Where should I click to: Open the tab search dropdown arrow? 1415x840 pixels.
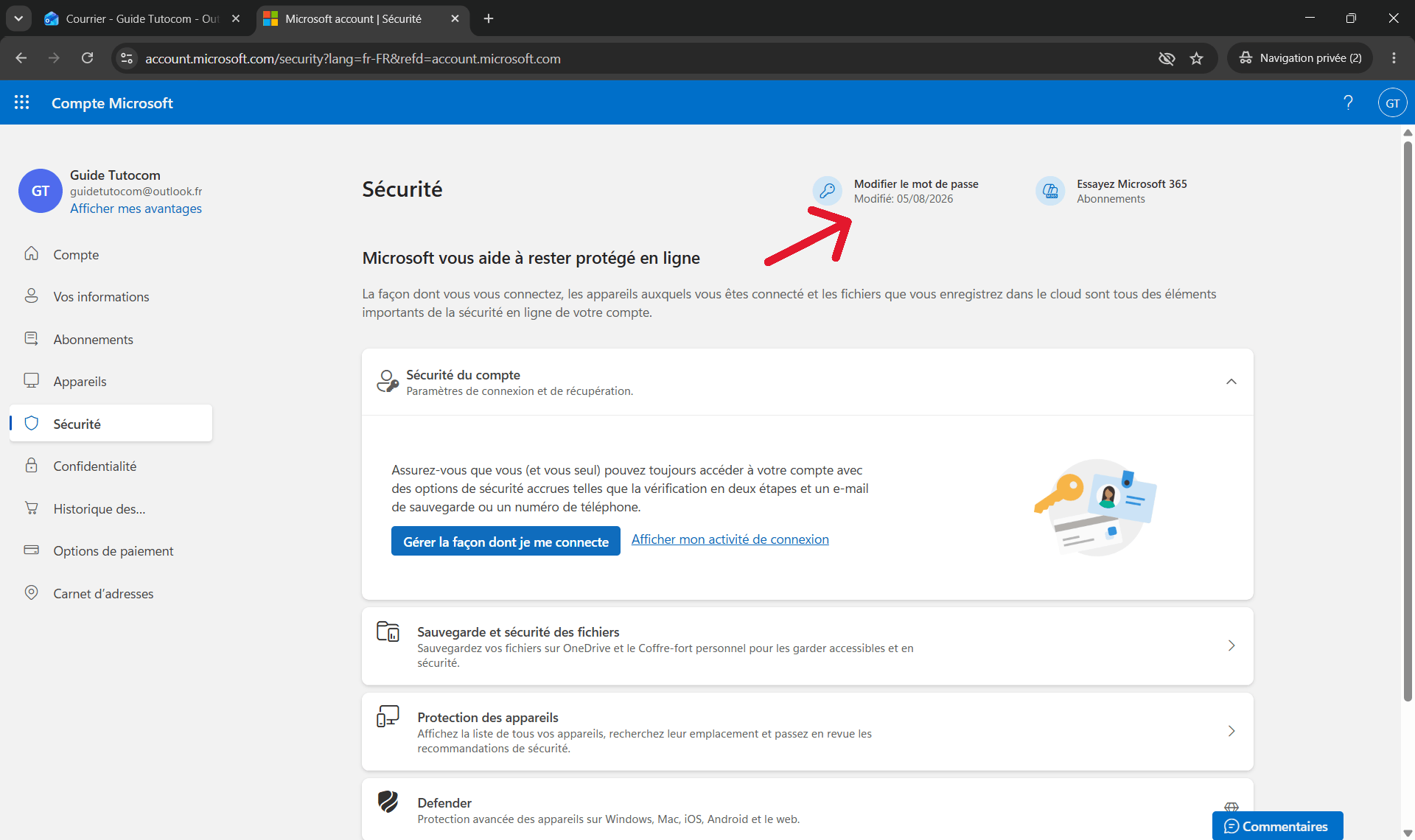(x=18, y=18)
